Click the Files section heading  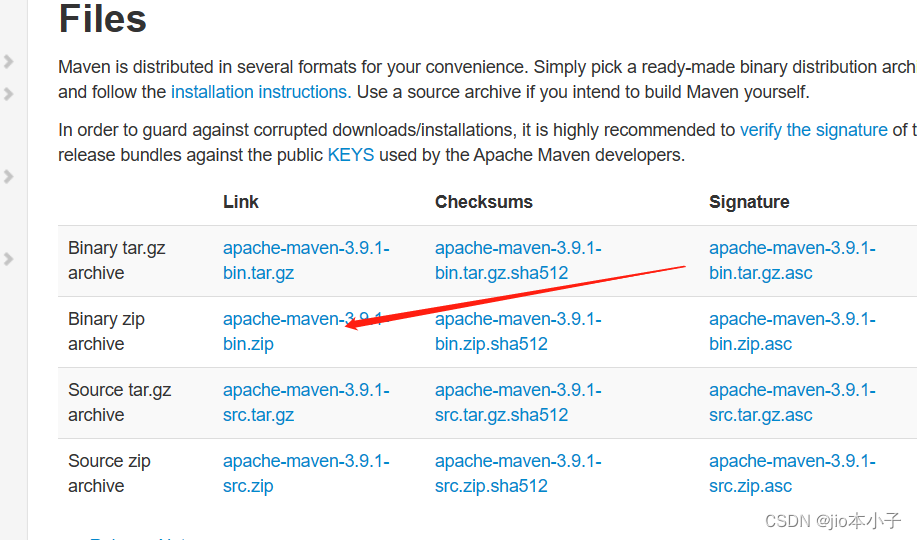click(x=102, y=19)
